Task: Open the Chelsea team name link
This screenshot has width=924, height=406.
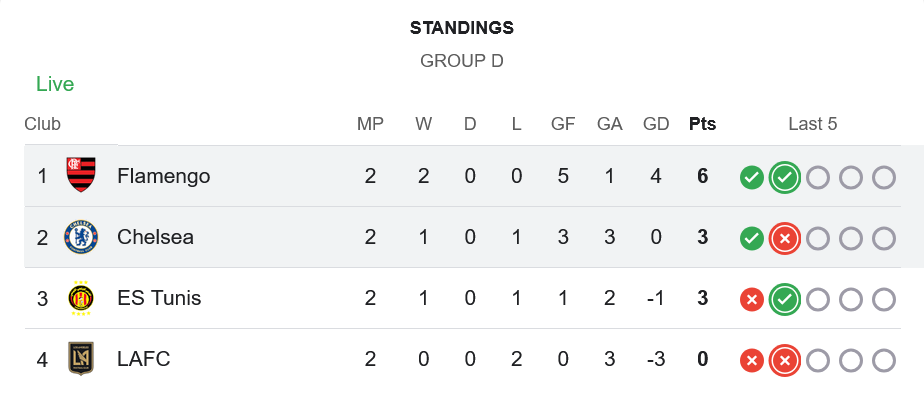Action: pyautogui.click(x=155, y=237)
